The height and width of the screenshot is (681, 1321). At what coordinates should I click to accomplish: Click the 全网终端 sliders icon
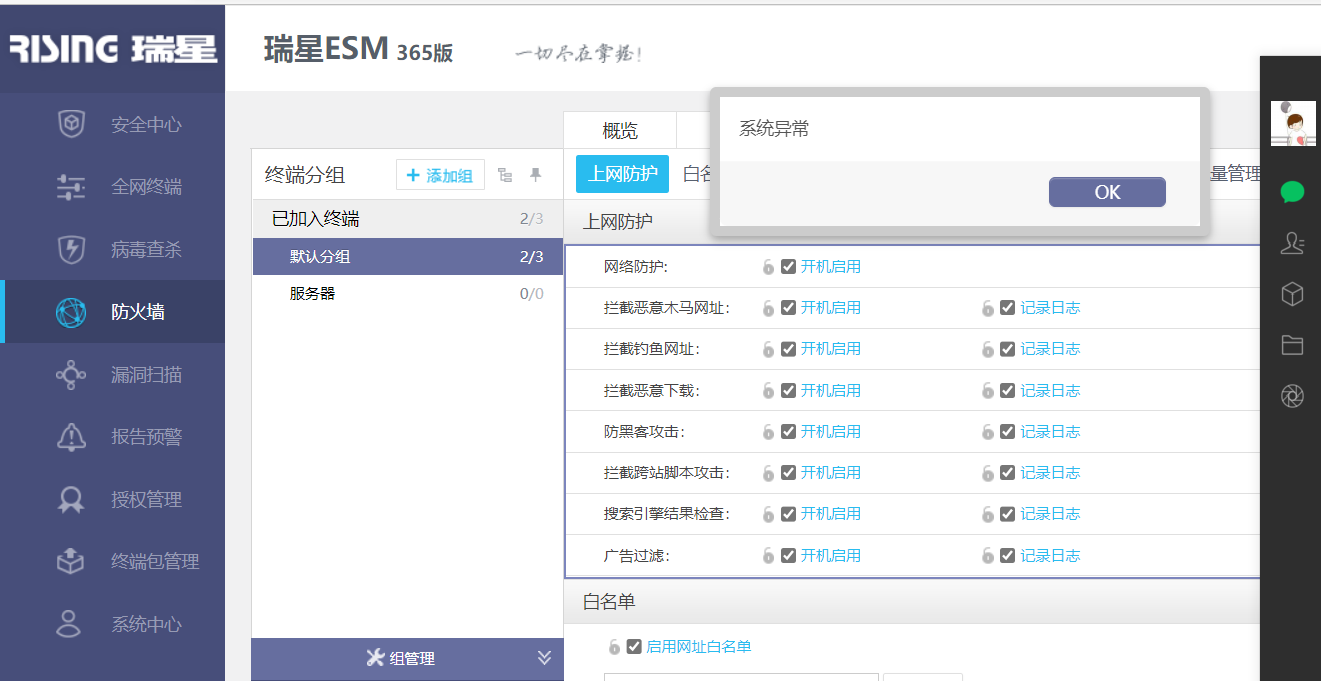(x=71, y=187)
